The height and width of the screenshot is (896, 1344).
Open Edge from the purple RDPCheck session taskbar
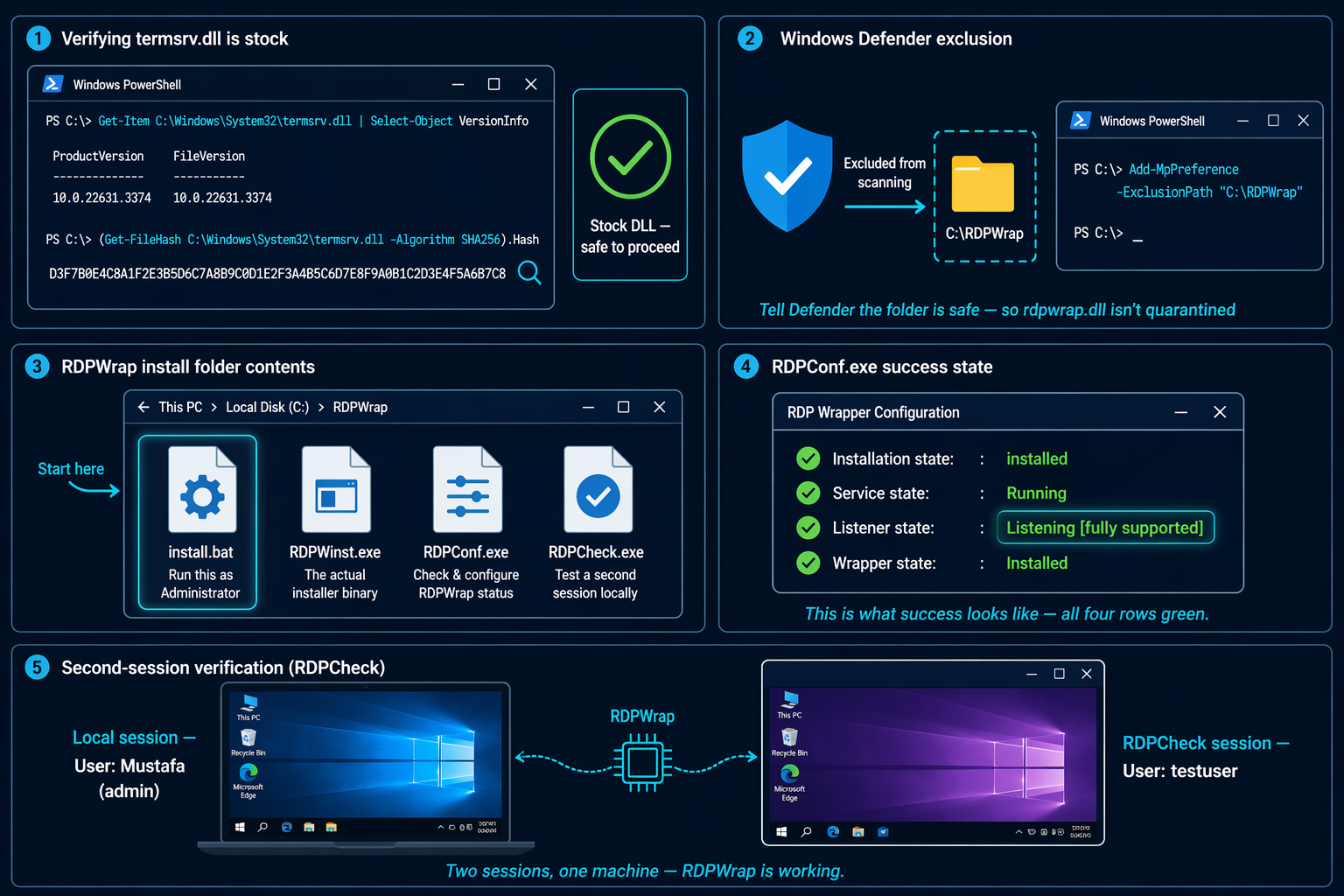[833, 832]
